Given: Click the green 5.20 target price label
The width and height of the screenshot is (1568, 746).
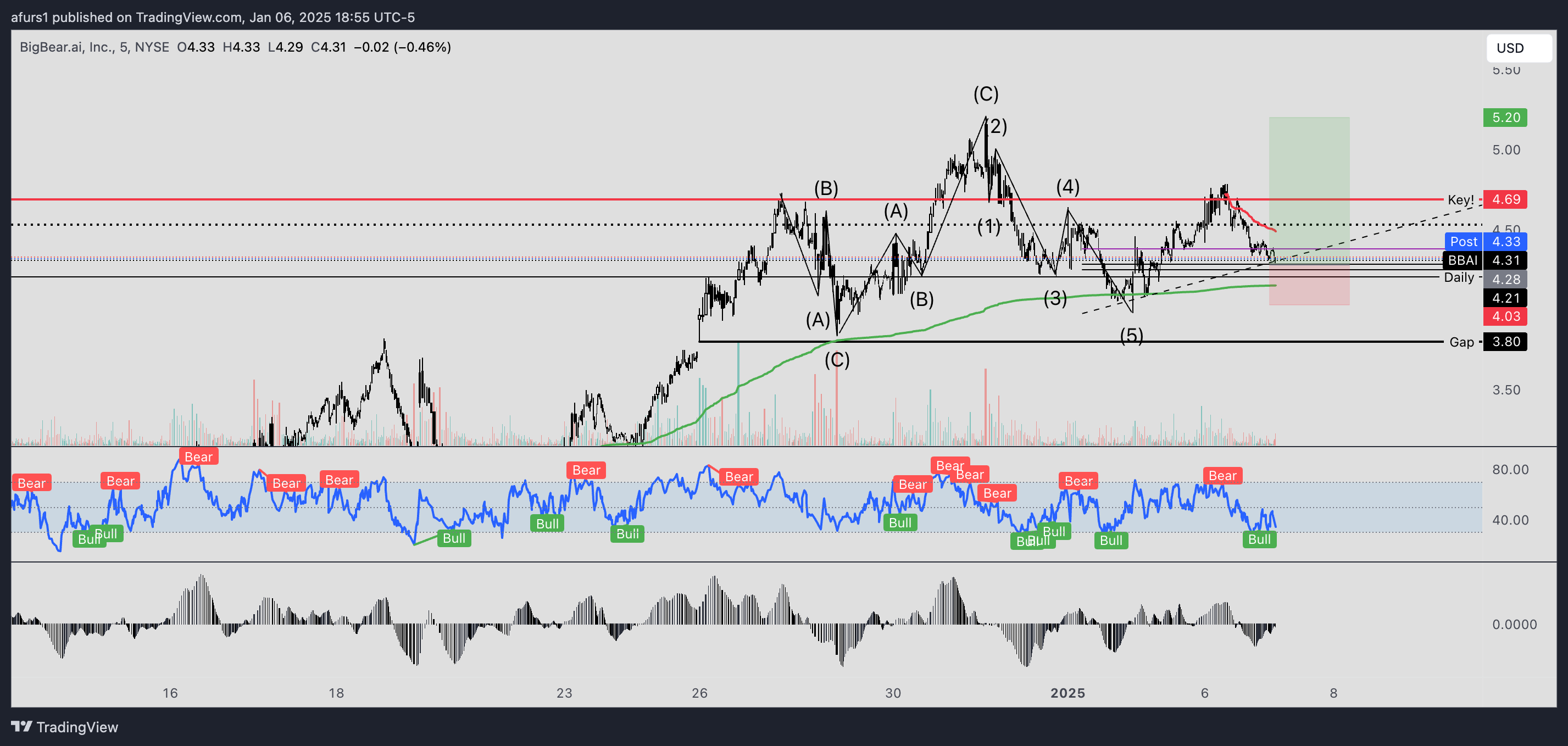Looking at the screenshot, I should 1505,118.
